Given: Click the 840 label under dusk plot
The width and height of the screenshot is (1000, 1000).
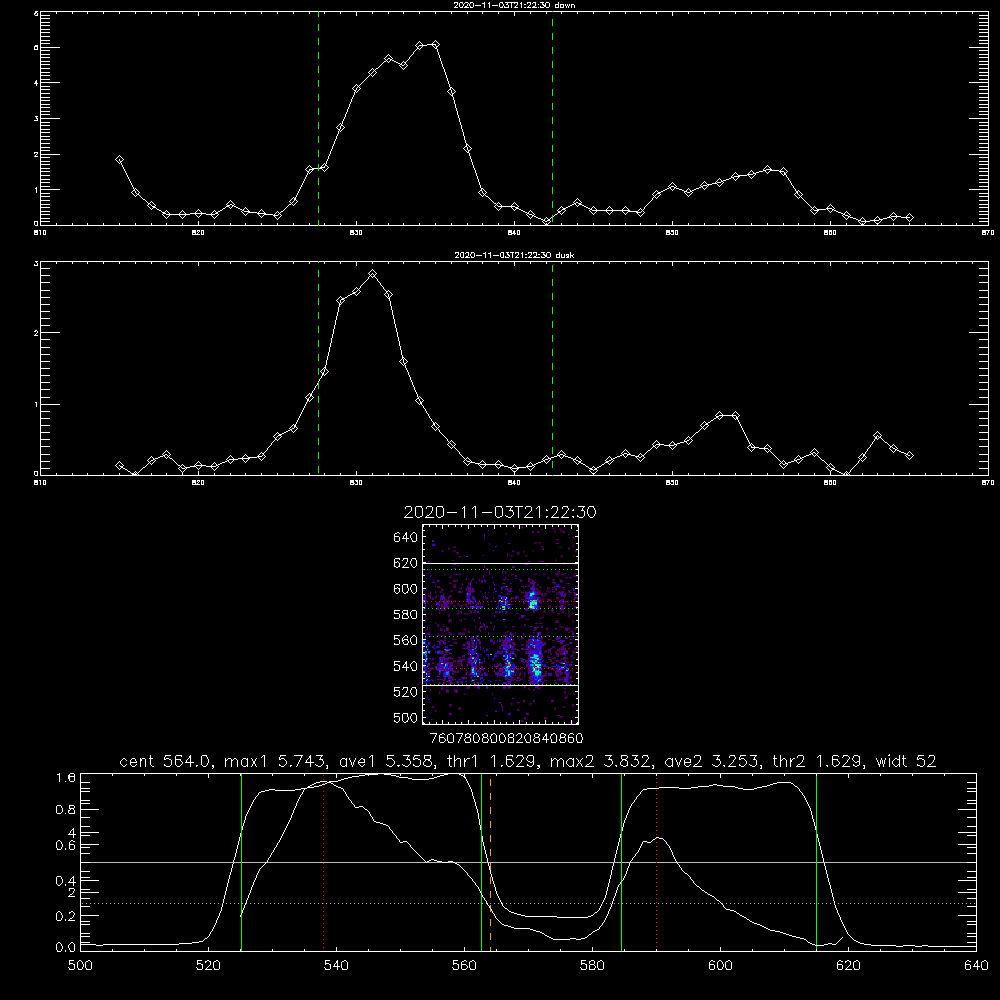Looking at the screenshot, I should point(514,483).
